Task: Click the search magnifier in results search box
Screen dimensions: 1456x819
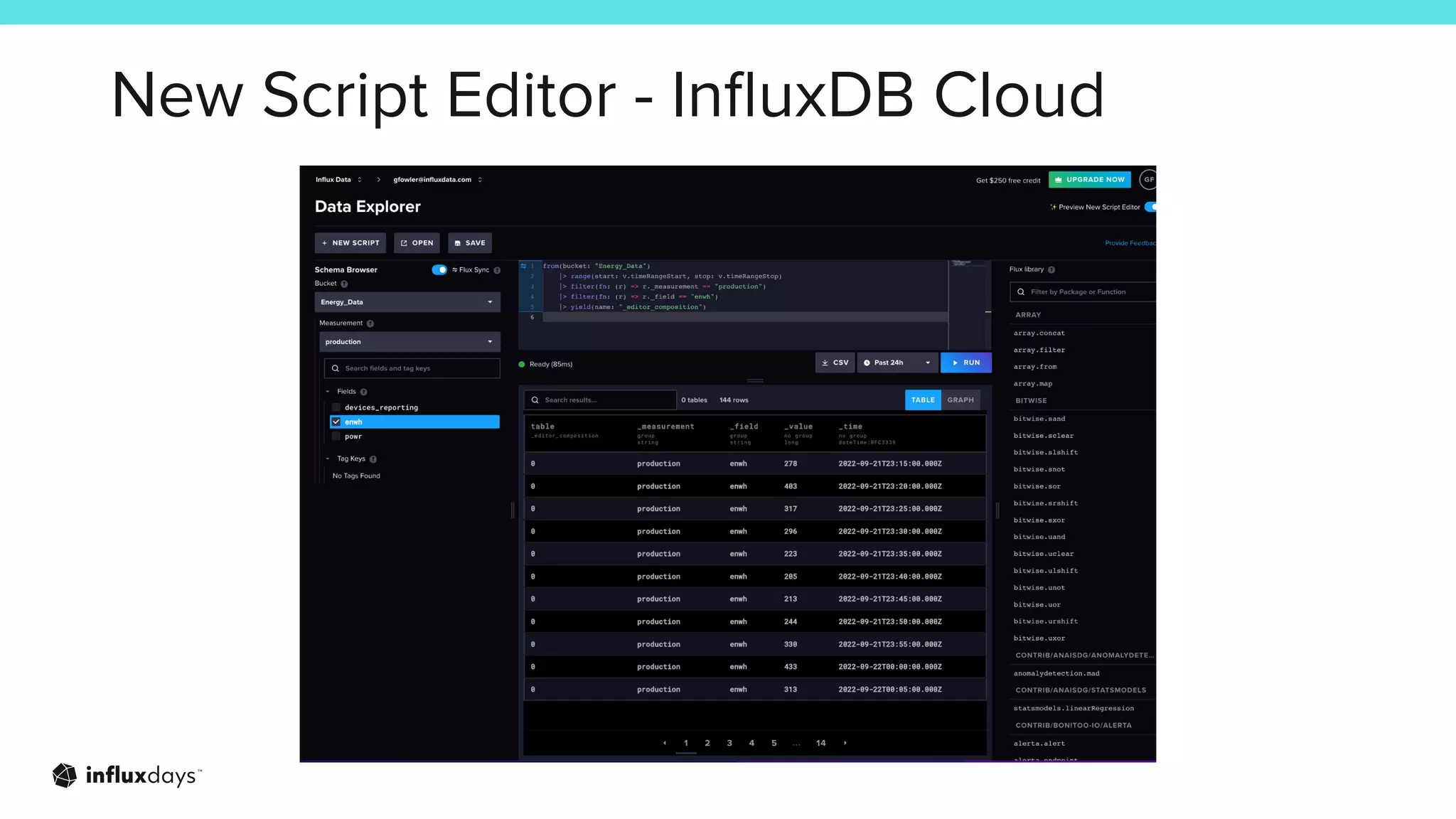Action: (535, 400)
